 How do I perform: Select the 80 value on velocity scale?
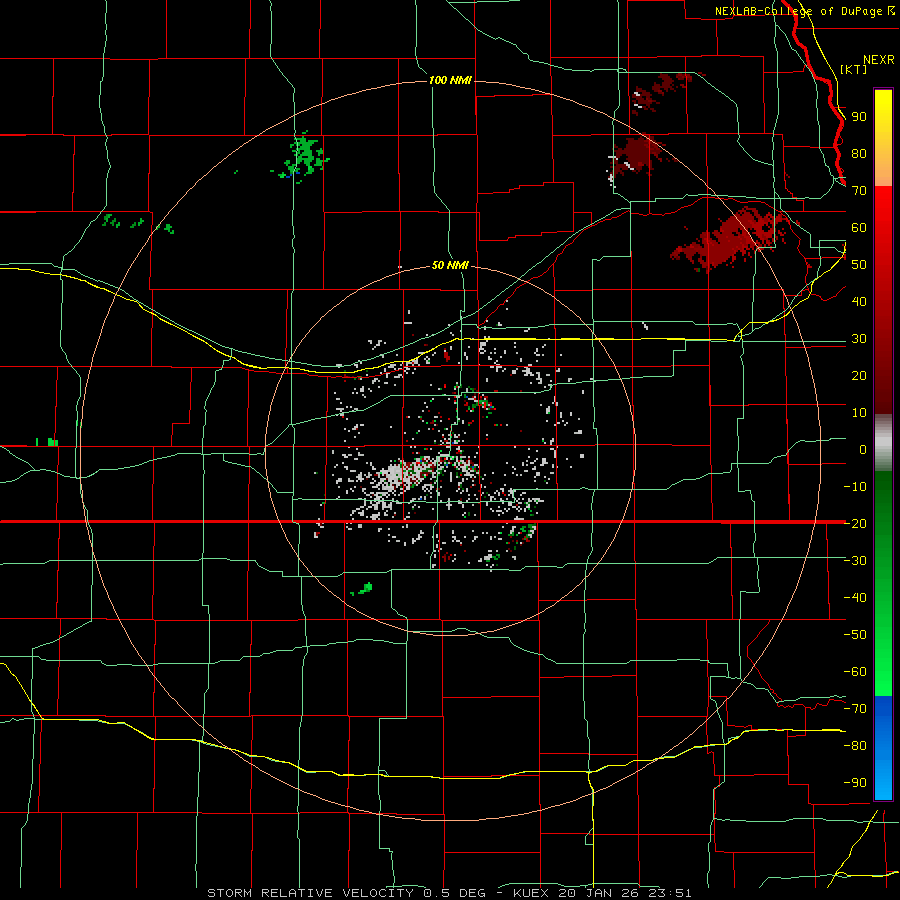[859, 153]
